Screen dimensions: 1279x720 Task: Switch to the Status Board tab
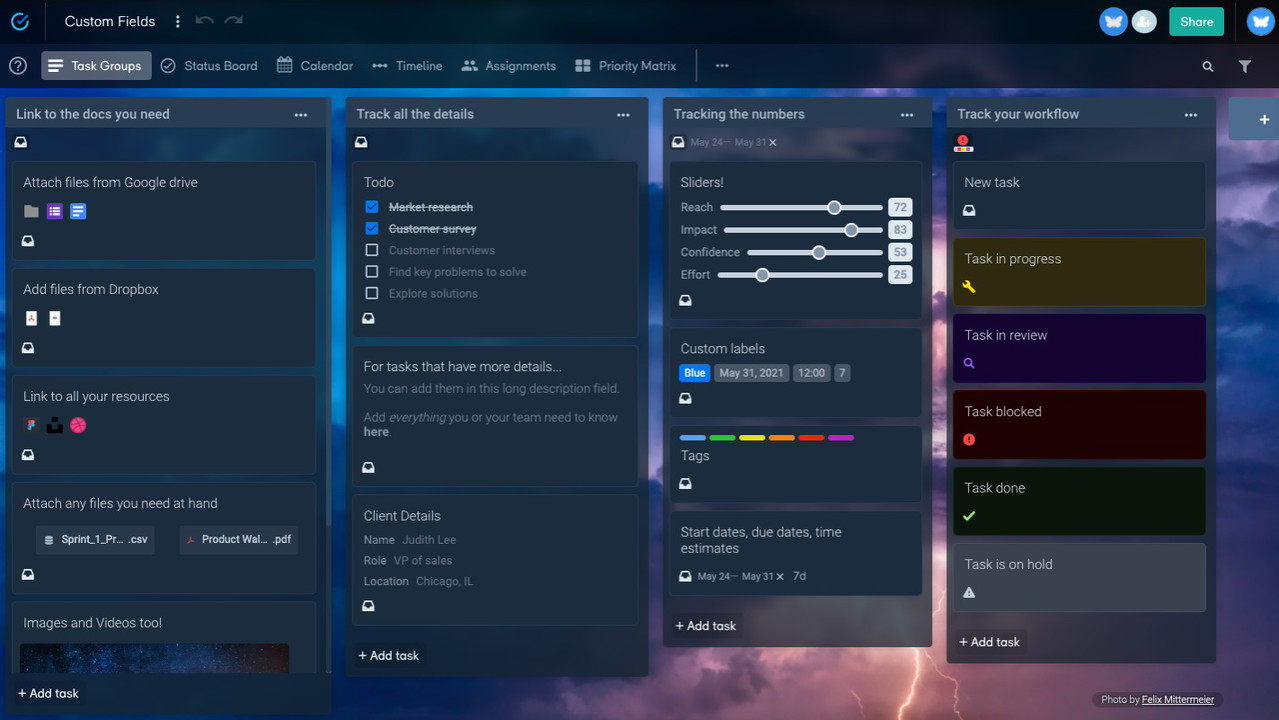209,66
